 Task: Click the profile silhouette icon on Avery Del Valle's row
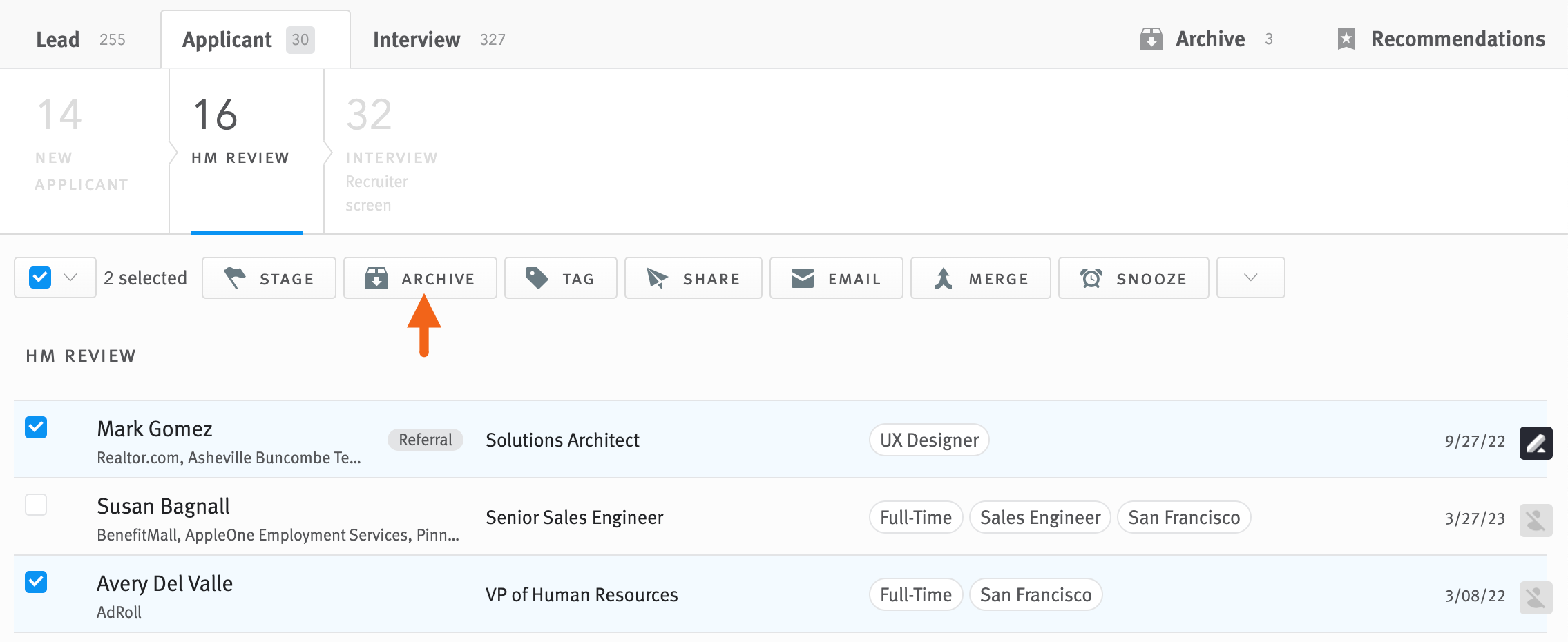coord(1536,598)
